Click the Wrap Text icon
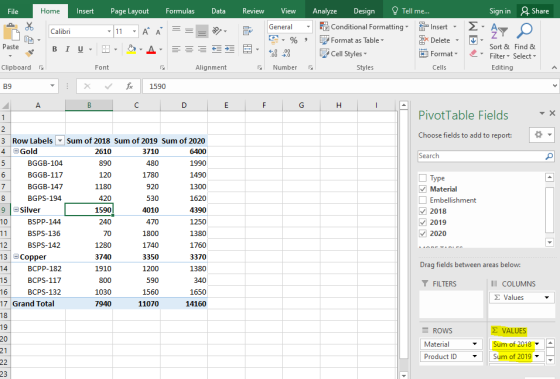The width and height of the screenshot is (560, 379). coord(247,31)
